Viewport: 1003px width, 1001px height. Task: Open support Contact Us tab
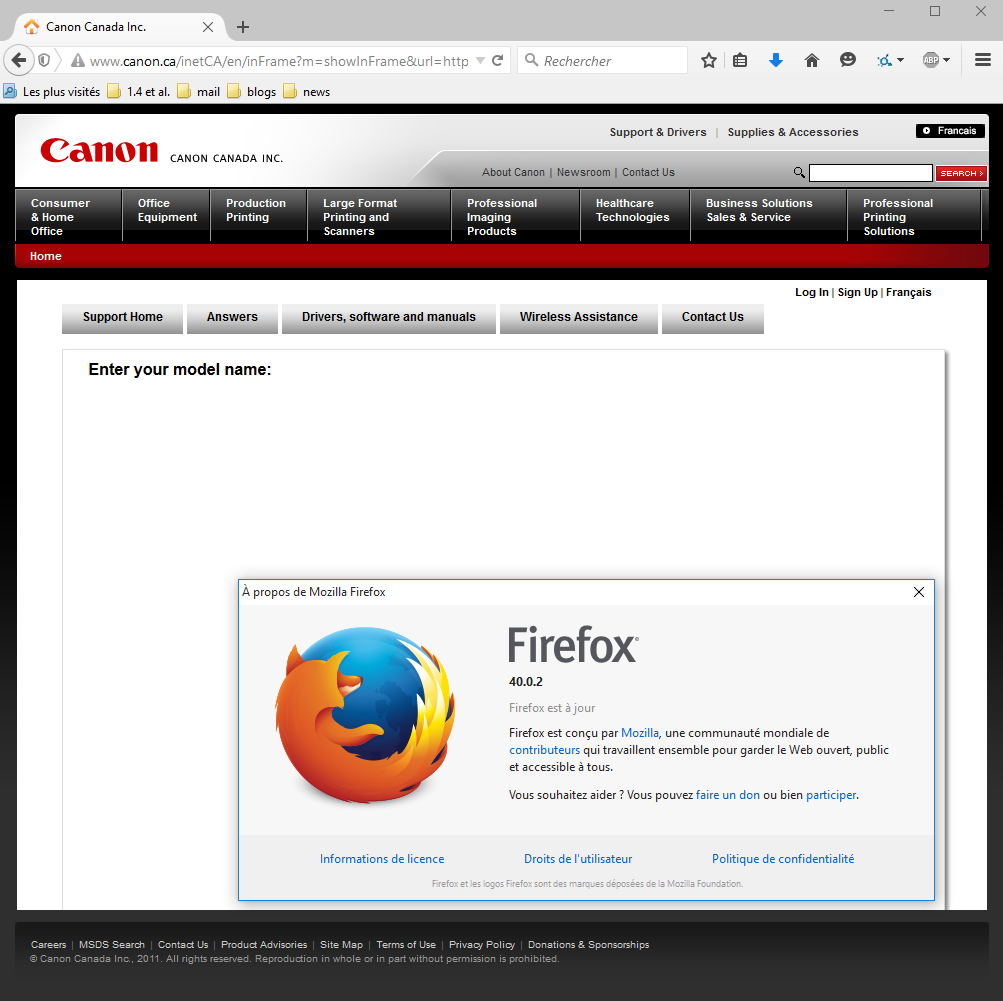click(713, 318)
